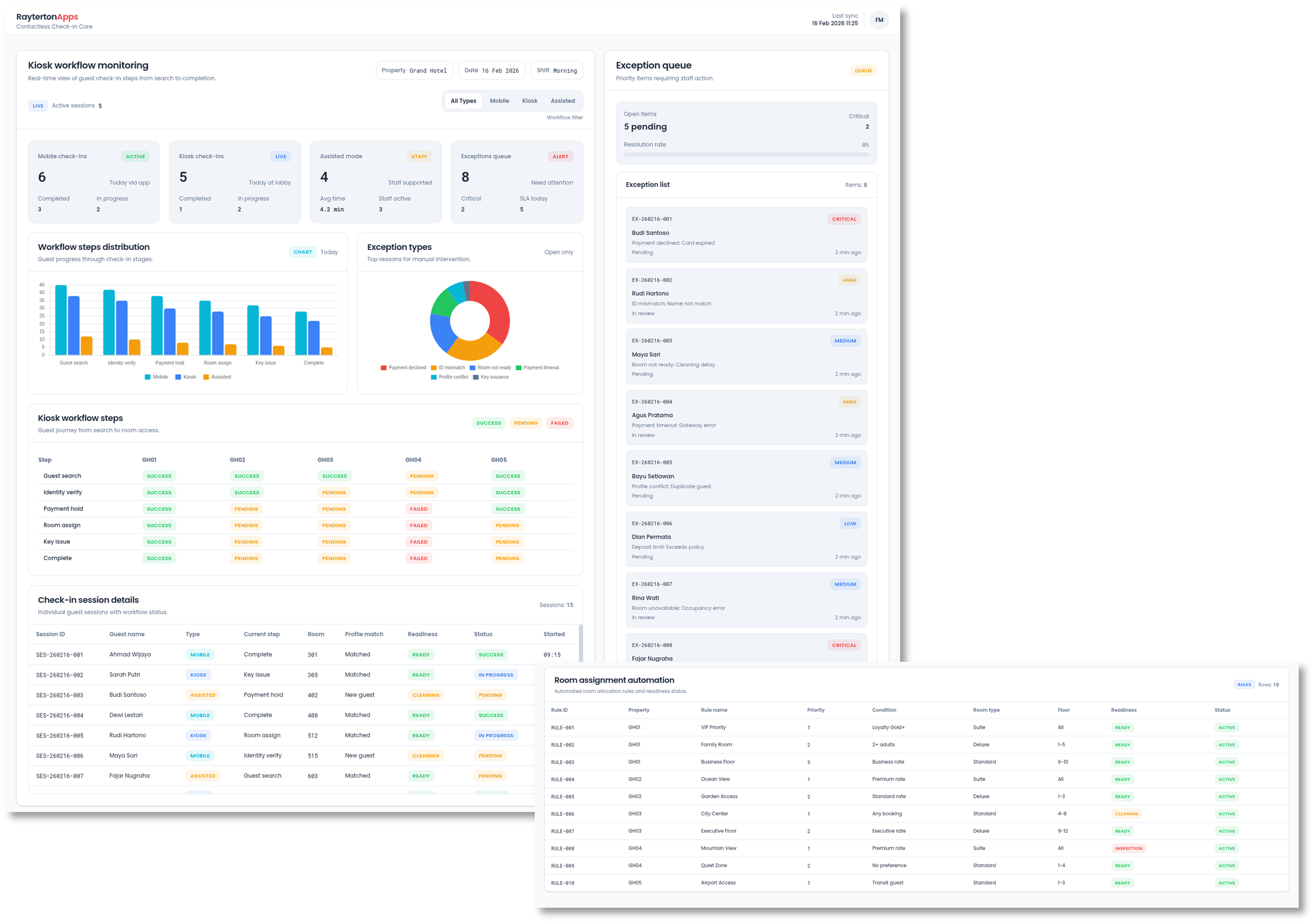Click the Room not ready legend icon
The width and height of the screenshot is (1315, 924).
(x=472, y=367)
